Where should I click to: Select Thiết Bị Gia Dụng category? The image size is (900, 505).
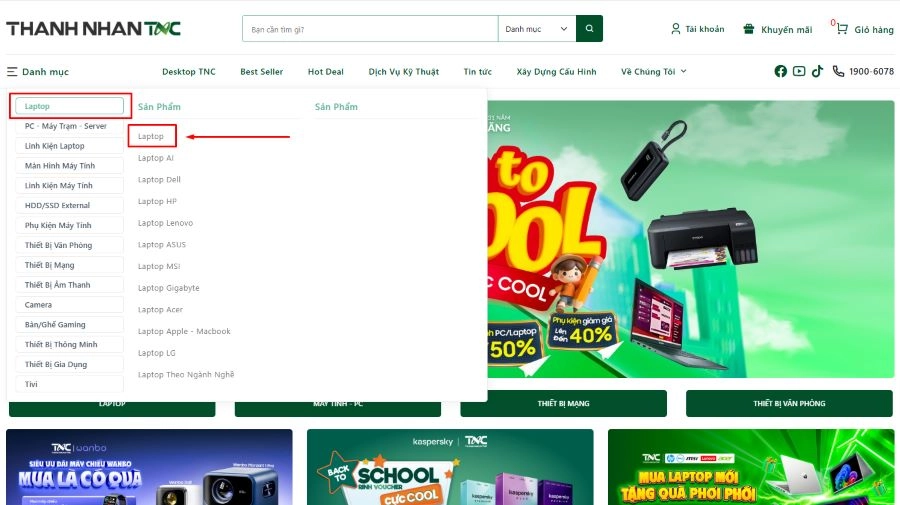point(69,364)
